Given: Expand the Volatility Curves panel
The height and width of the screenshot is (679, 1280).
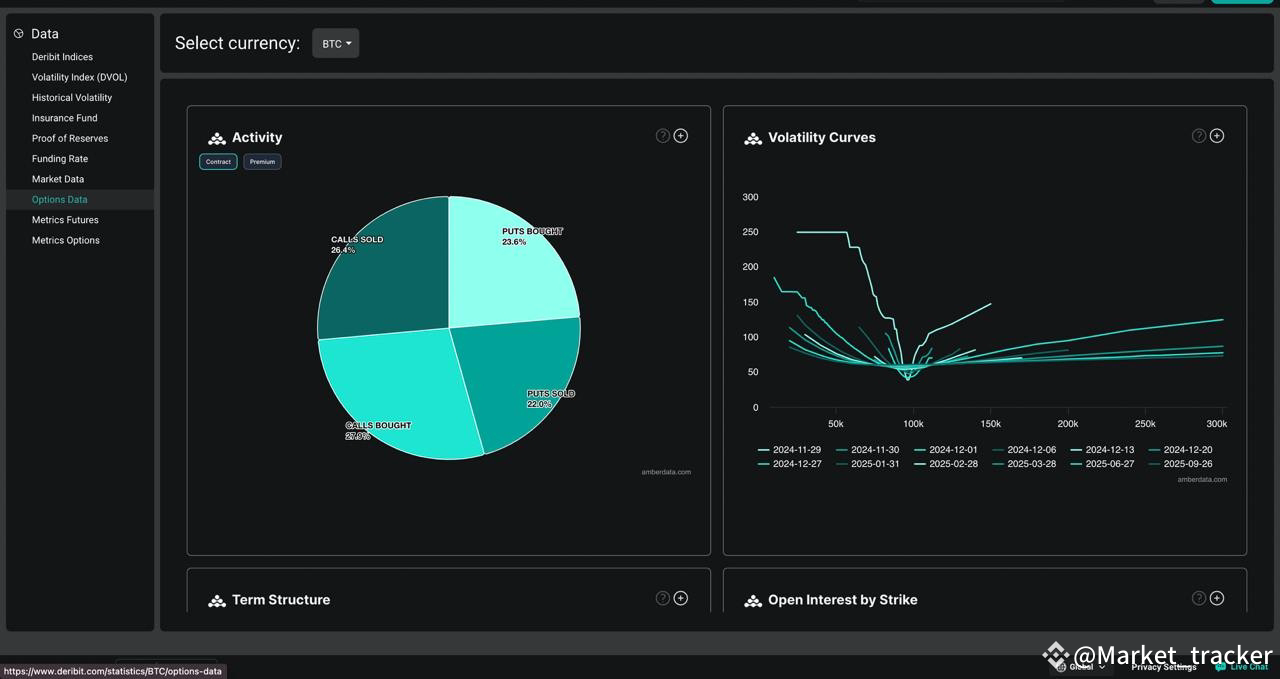Looking at the screenshot, I should pyautogui.click(x=1217, y=135).
